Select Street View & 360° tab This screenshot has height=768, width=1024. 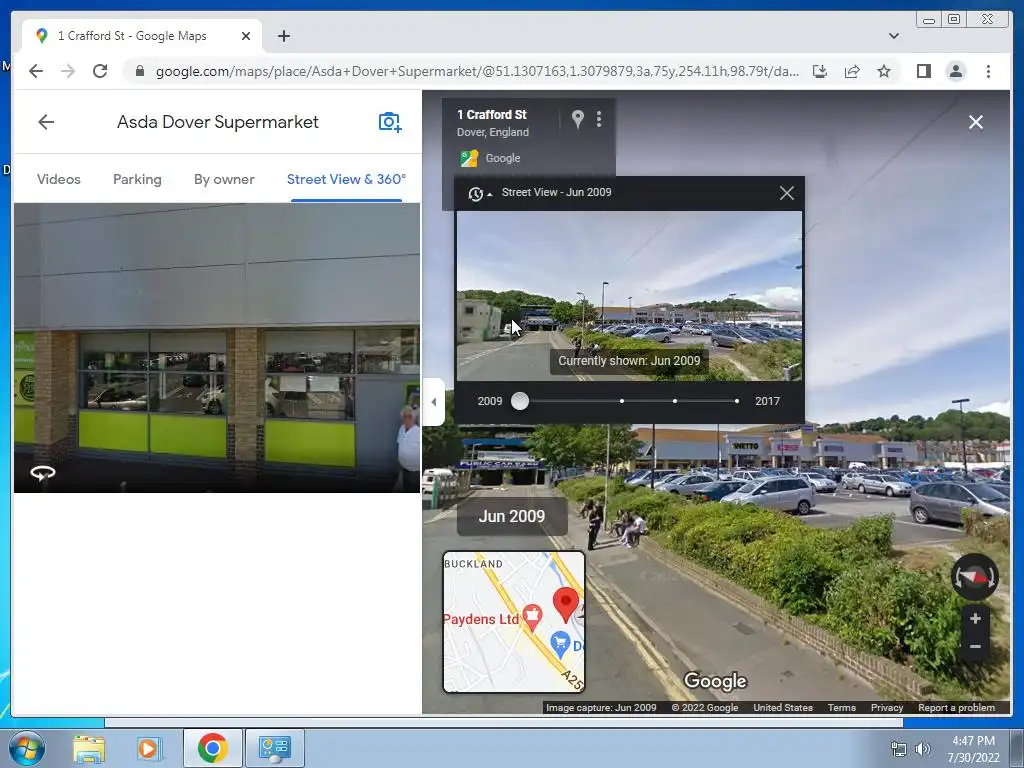pos(346,179)
